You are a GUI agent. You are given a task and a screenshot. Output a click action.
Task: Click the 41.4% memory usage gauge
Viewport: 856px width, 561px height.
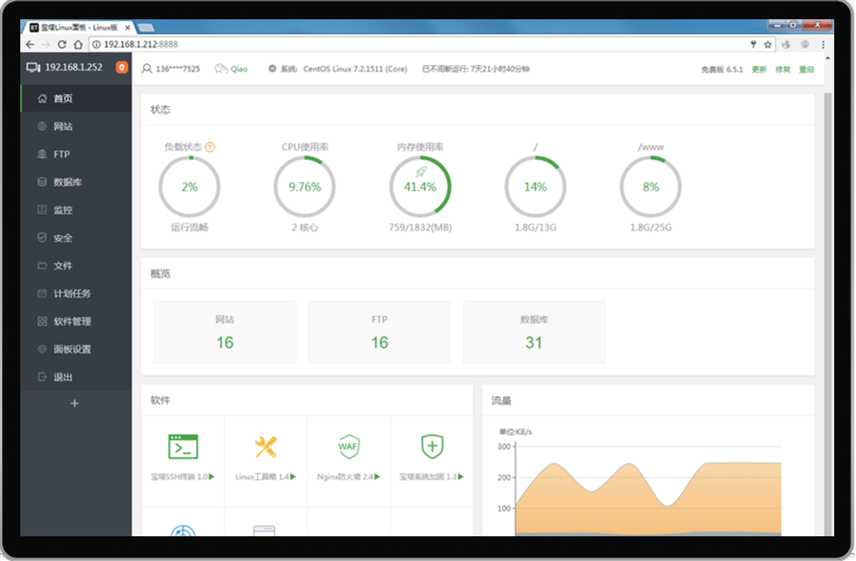click(x=420, y=187)
